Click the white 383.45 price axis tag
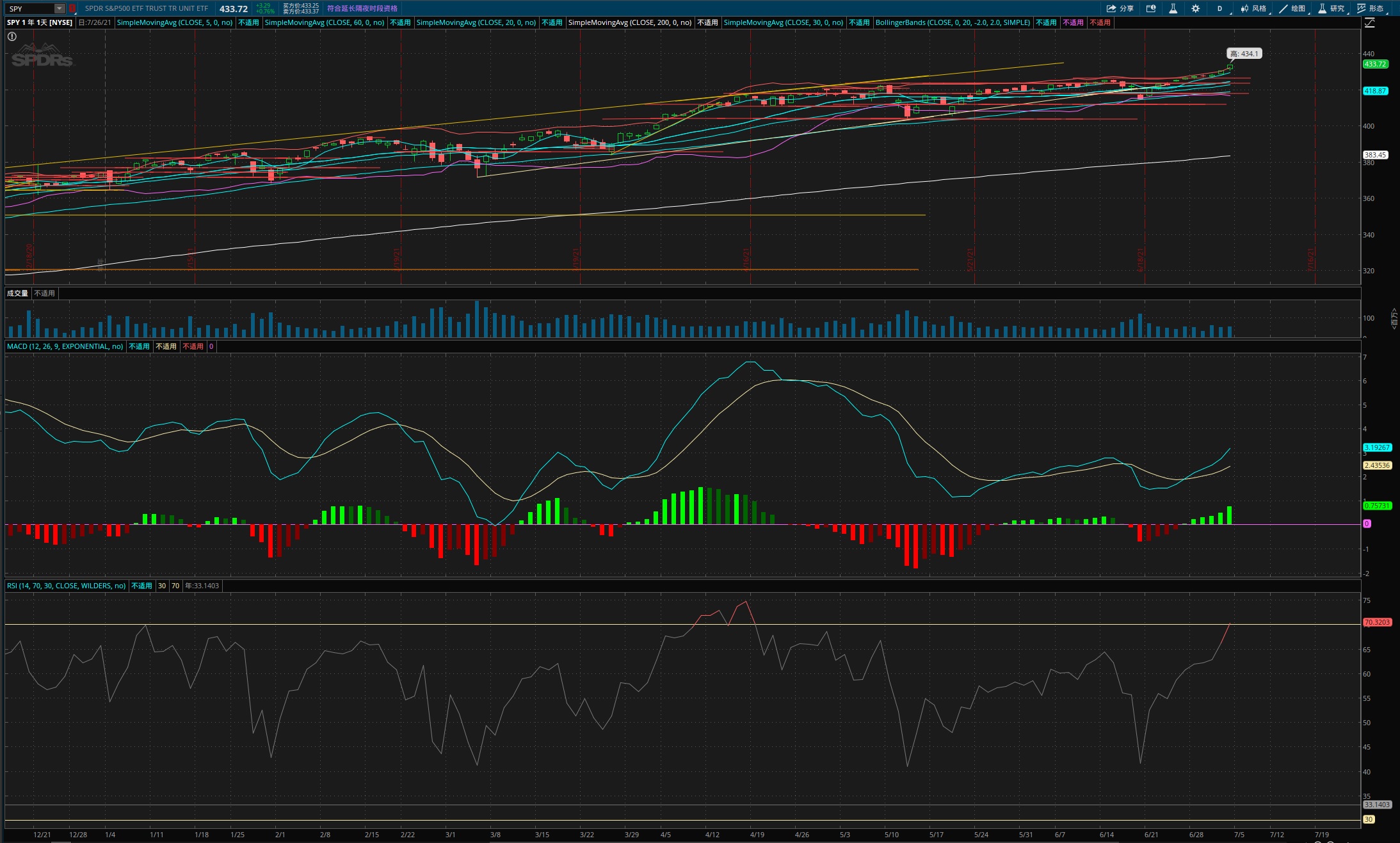Image resolution: width=1400 pixels, height=843 pixels. click(1375, 155)
